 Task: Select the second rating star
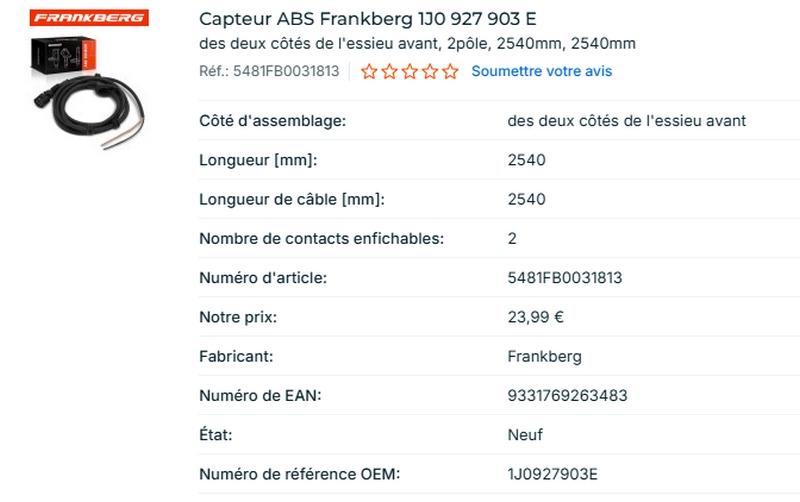(389, 72)
